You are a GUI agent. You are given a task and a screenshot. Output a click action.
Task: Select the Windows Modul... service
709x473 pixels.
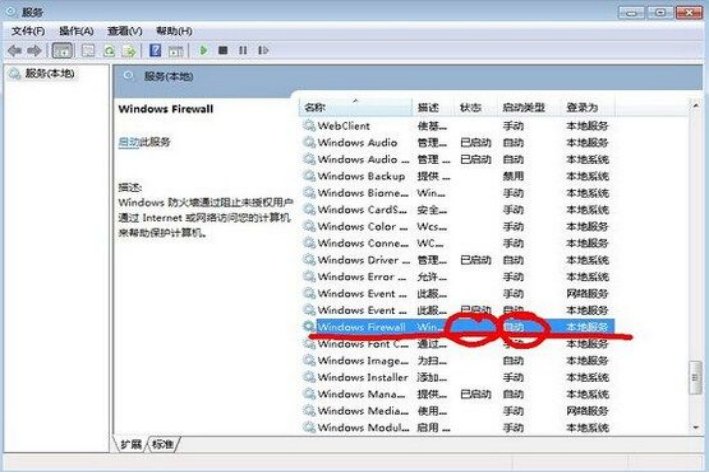(x=457, y=427)
